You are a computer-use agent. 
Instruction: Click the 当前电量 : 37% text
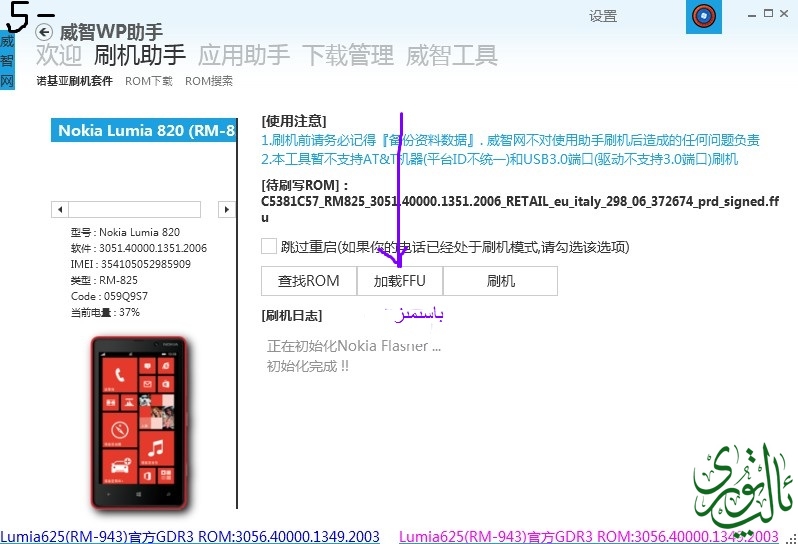(105, 312)
